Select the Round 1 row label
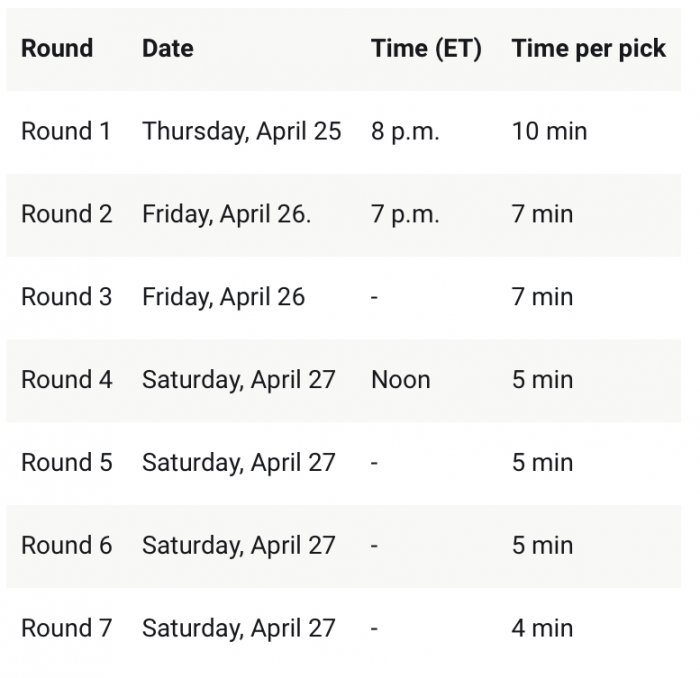 tap(66, 131)
